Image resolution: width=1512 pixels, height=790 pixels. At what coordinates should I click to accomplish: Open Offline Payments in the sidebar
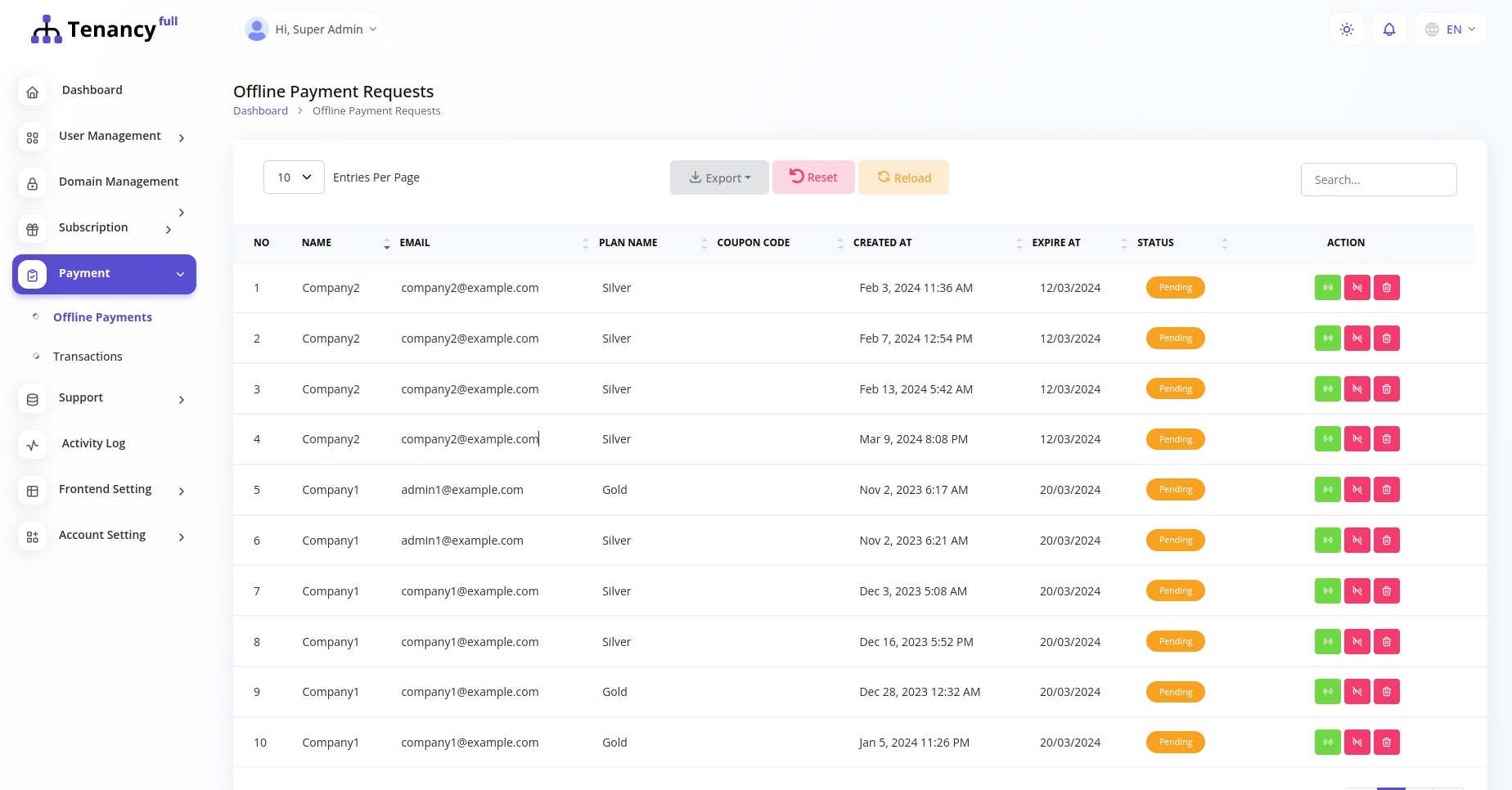[101, 317]
